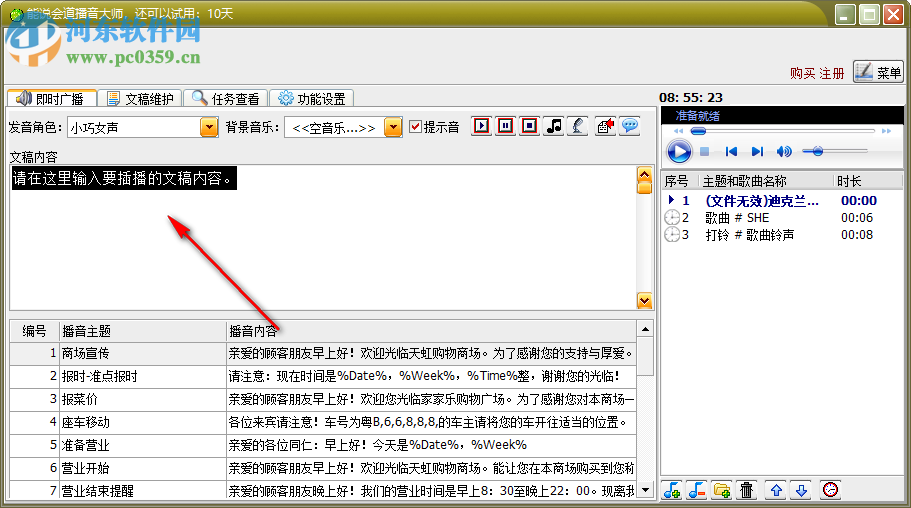Switch to the 任务查看 tab
Screen dimensions: 911x508
(225, 98)
